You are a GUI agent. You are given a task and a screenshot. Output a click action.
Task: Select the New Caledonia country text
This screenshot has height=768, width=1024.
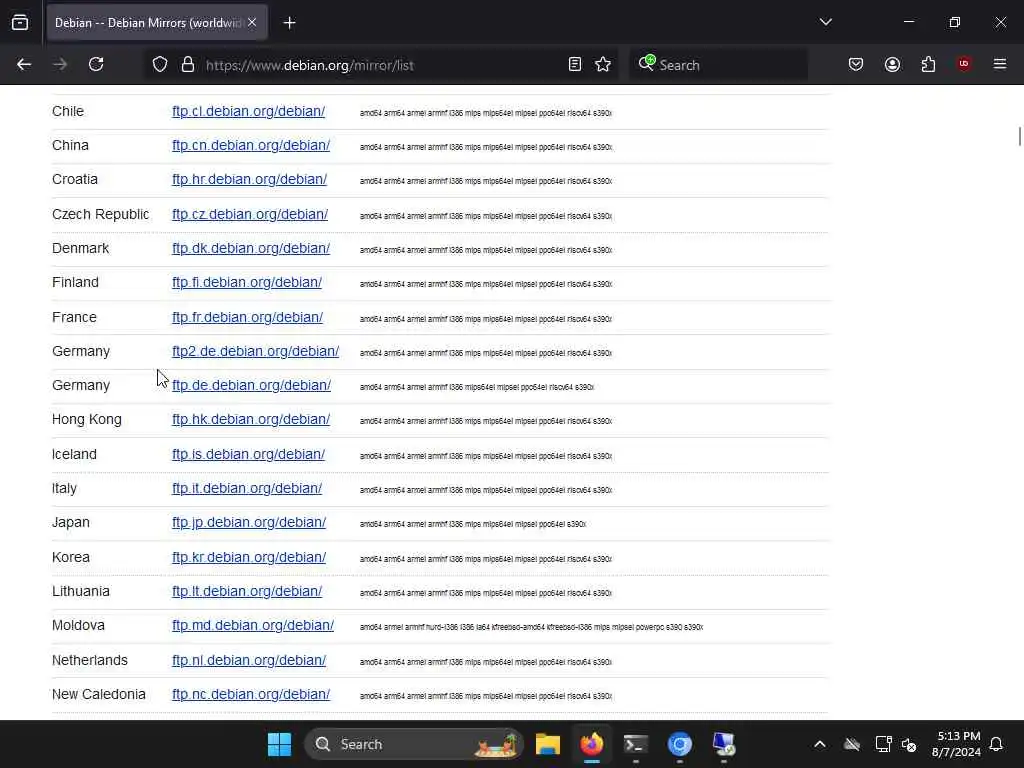(x=99, y=695)
